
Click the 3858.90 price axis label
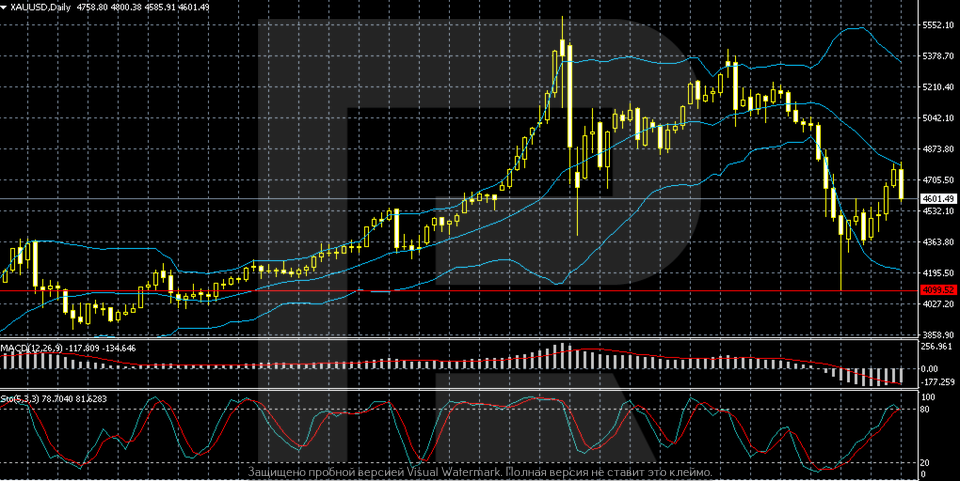click(x=939, y=335)
